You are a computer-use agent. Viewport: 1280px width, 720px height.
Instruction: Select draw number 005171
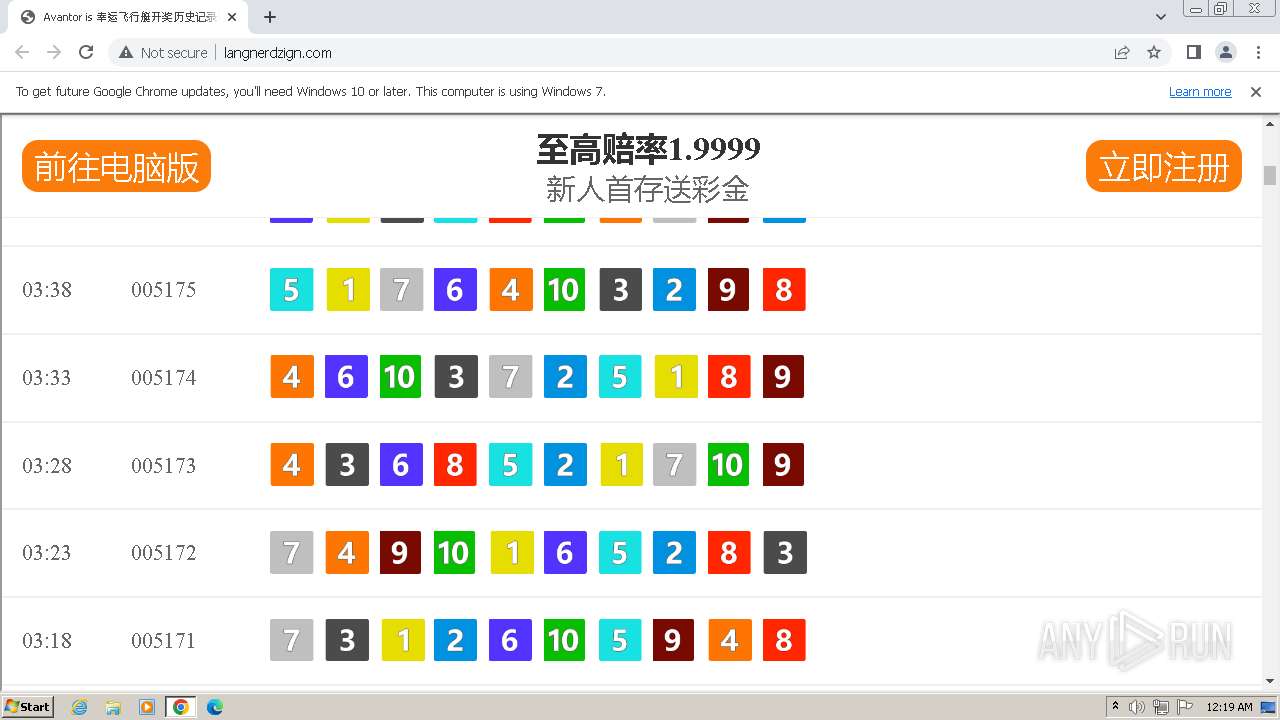tap(164, 641)
